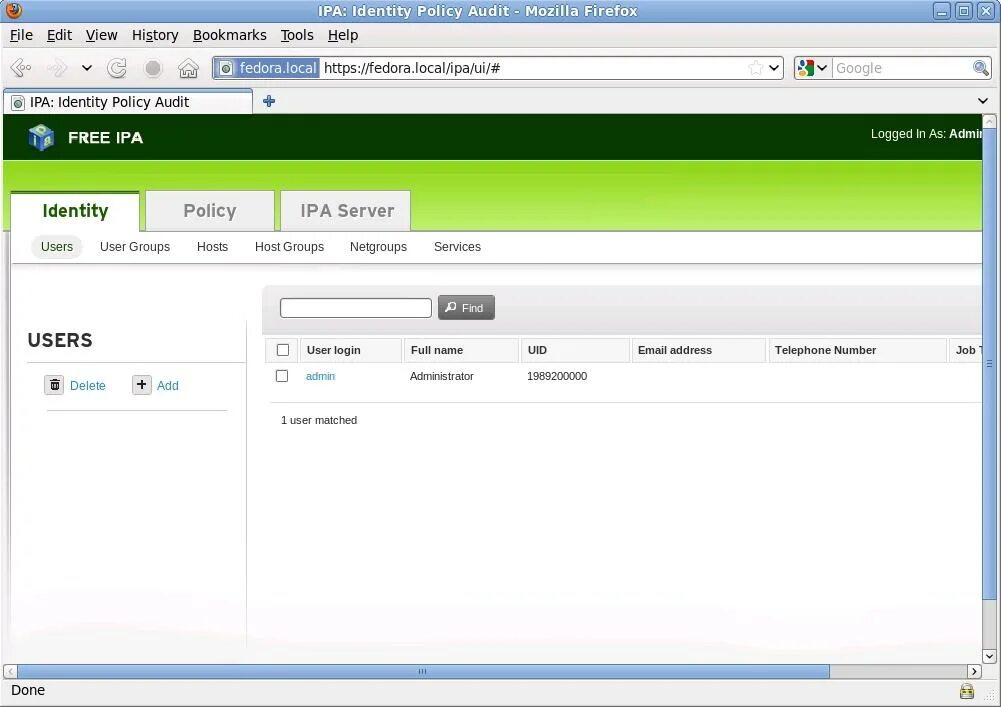1001x707 pixels.
Task: Open the View menu
Action: coord(102,35)
